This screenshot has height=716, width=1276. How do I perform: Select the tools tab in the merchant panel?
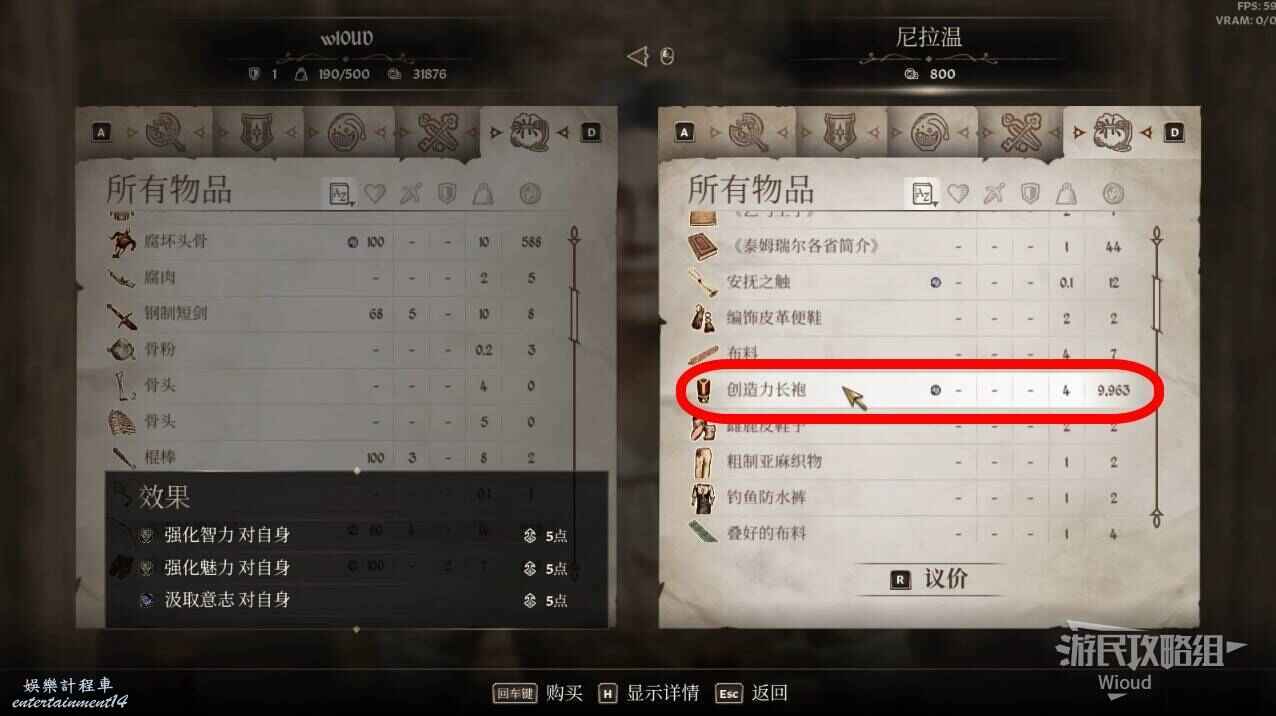coord(1020,132)
